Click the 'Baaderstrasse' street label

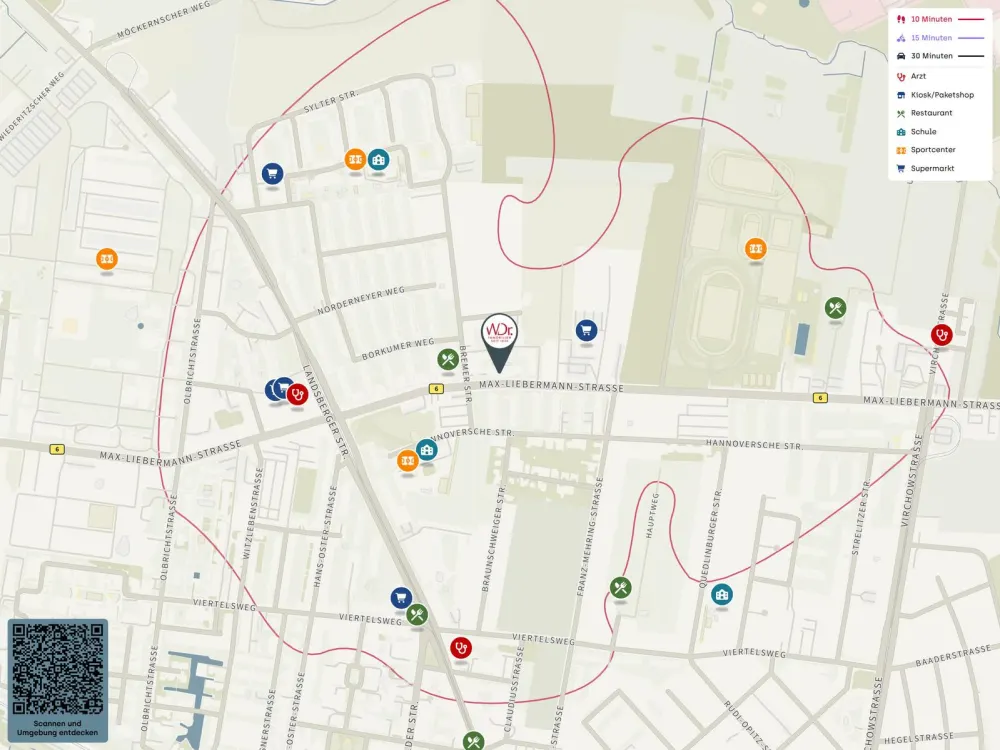[953, 656]
